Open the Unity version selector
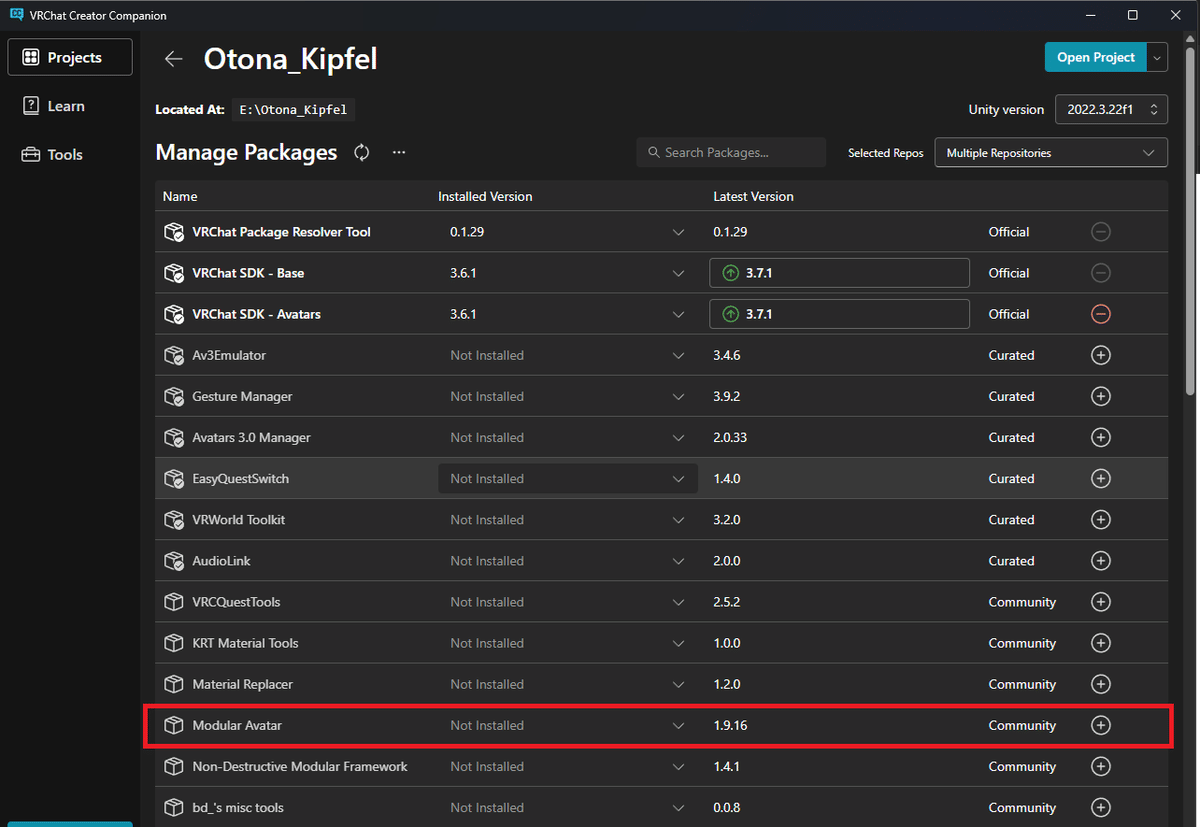Screen dimensions: 1200x827 (1111, 110)
